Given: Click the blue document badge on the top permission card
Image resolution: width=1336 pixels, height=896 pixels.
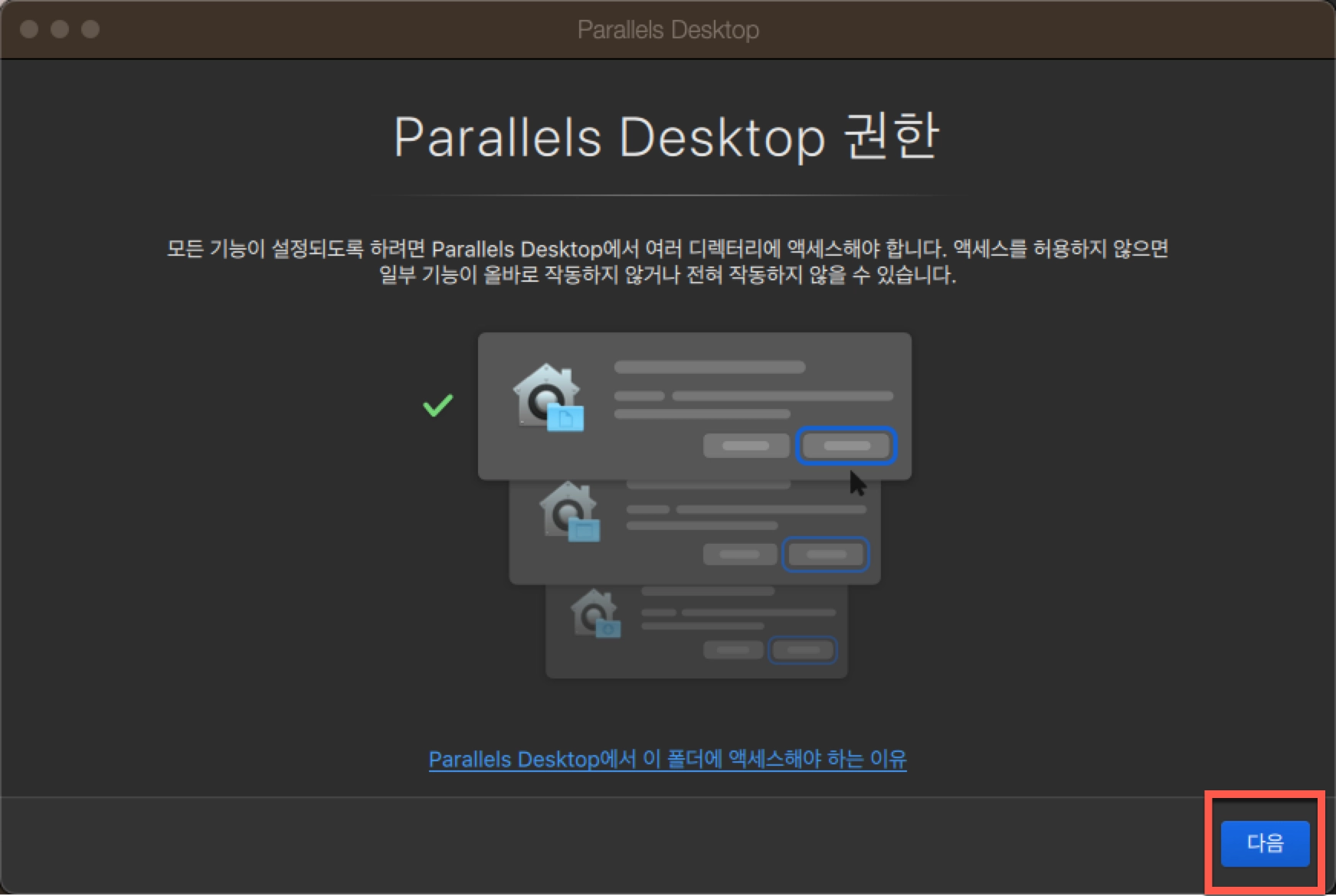Looking at the screenshot, I should point(567,417).
